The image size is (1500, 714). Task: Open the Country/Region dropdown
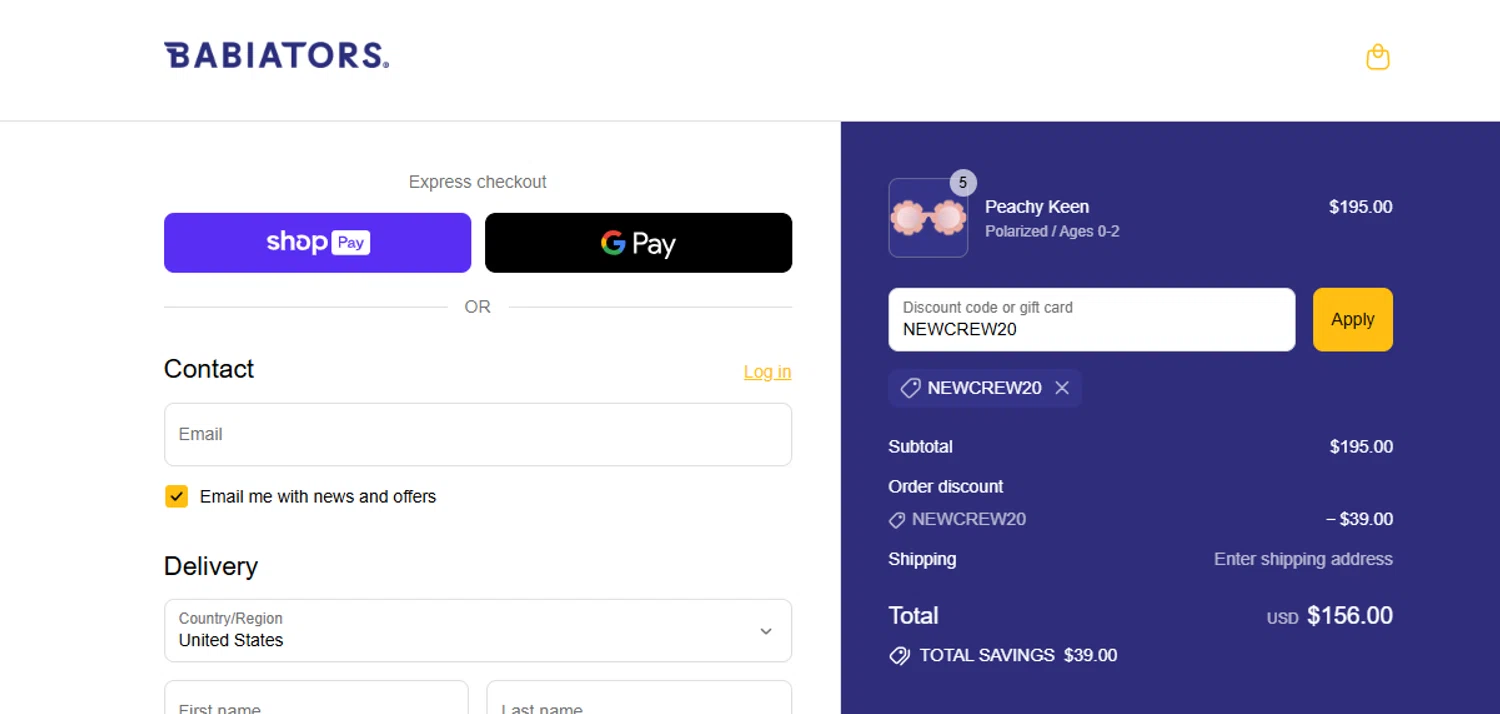(478, 630)
